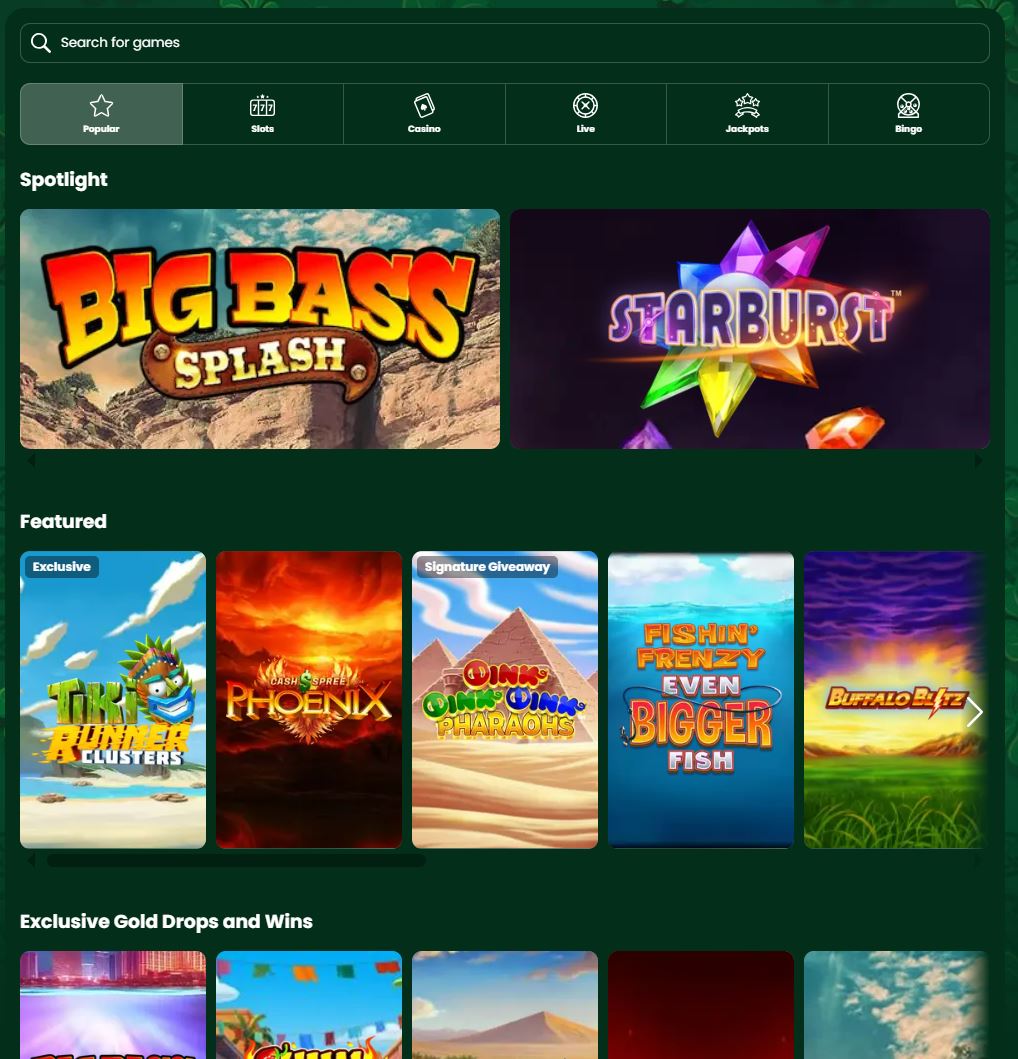Click the Exclusive Gold Drops and Wins heading
Image resolution: width=1018 pixels, height=1059 pixels.
(166, 921)
